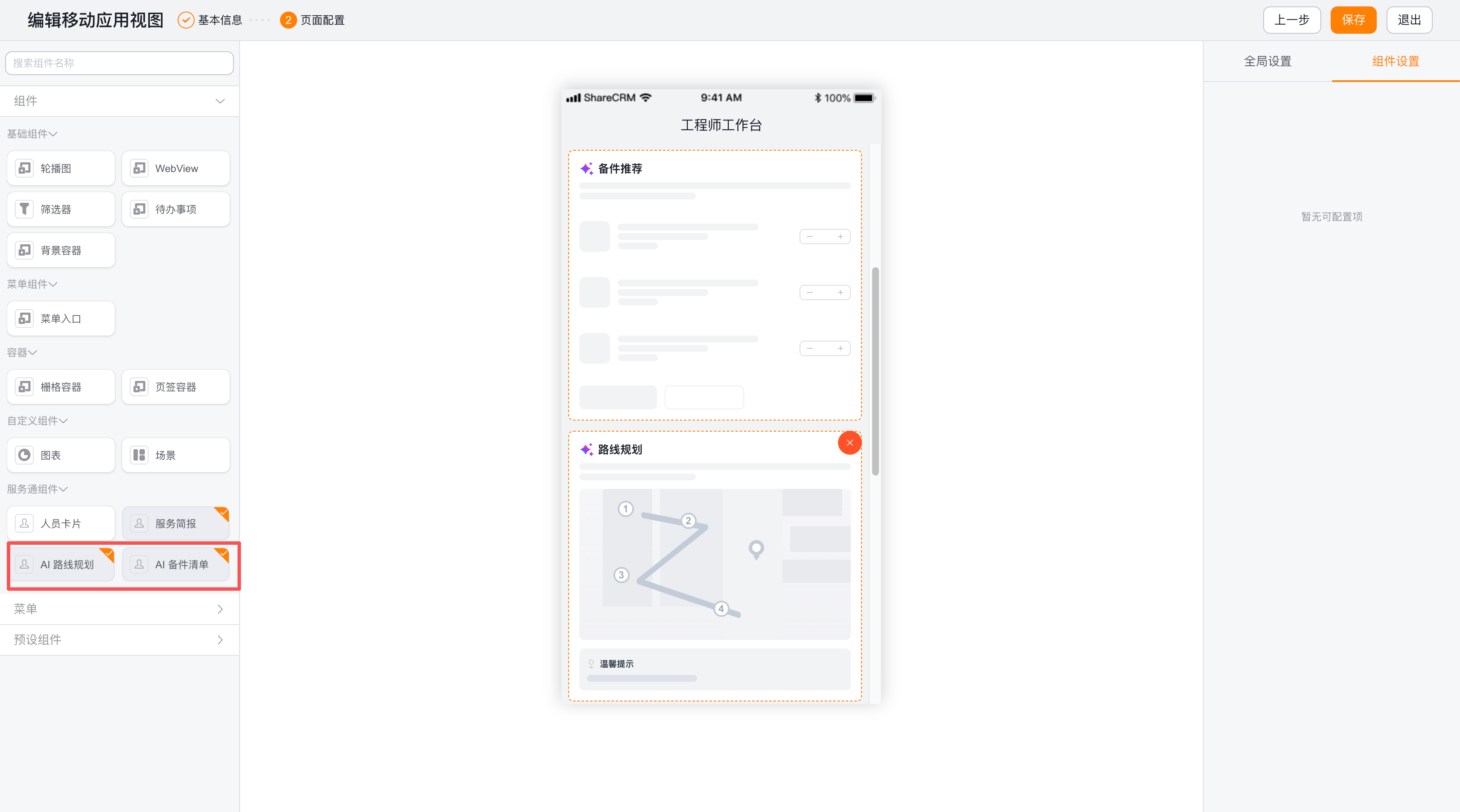Click the 图表 pie chart icon
The image size is (1460, 812).
(x=24, y=455)
